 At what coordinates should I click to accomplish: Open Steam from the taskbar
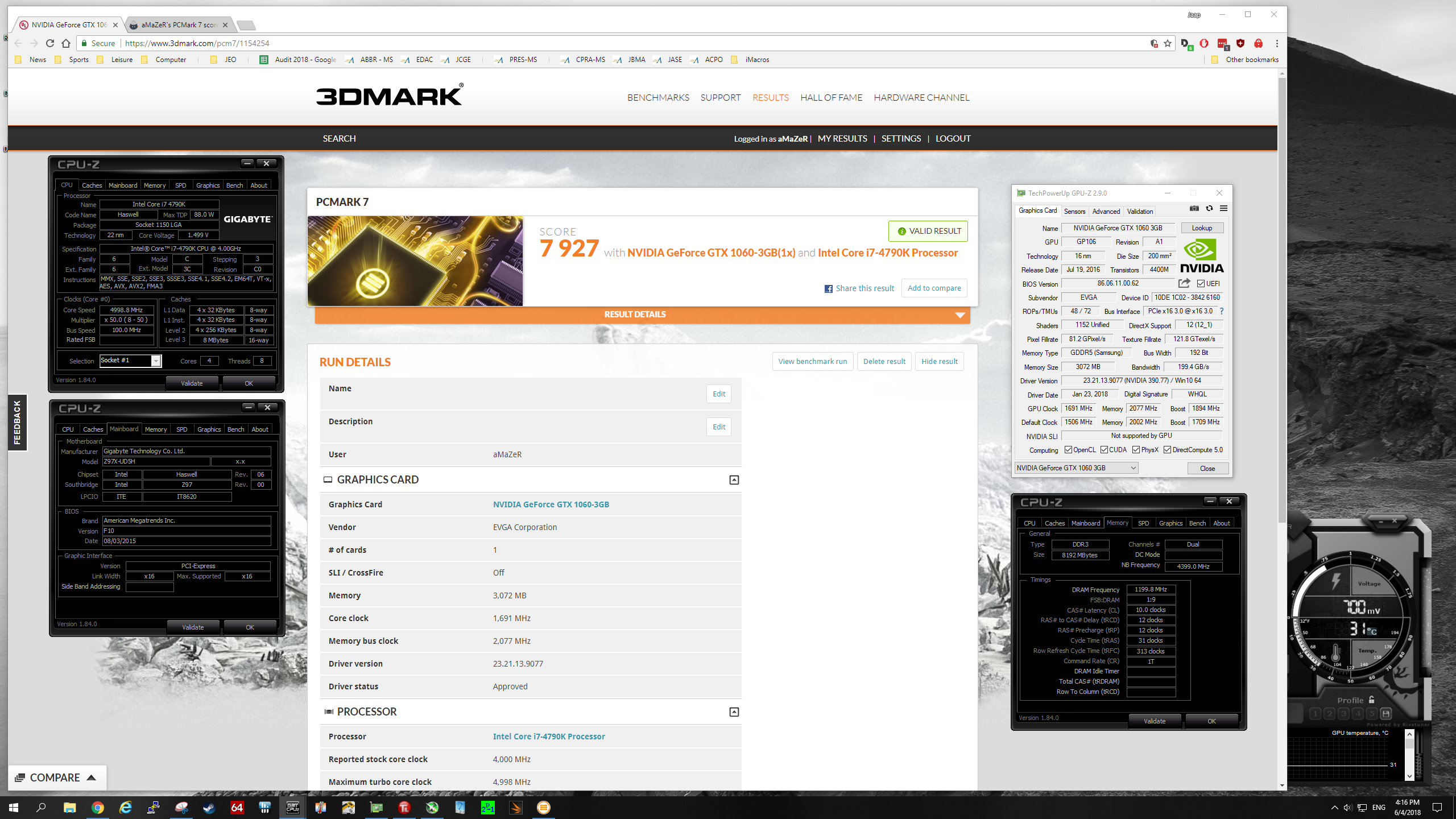coord(209,807)
